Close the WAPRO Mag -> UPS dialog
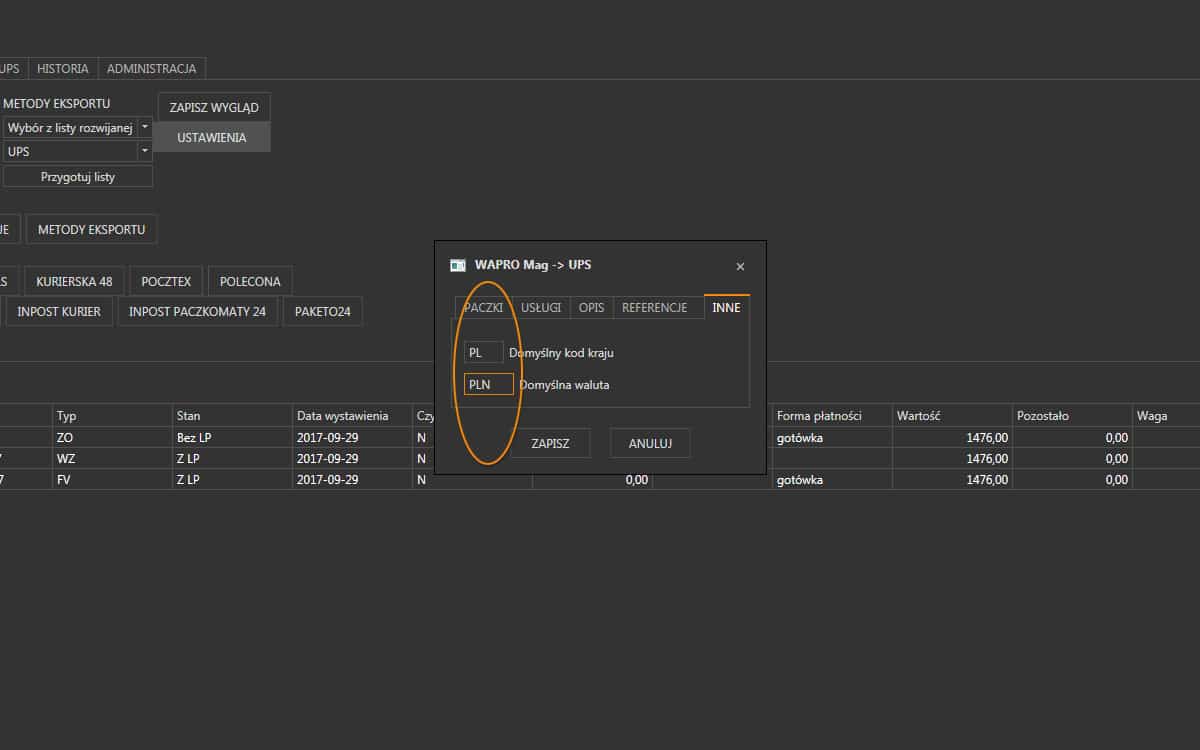The width and height of the screenshot is (1200, 750). 740,266
